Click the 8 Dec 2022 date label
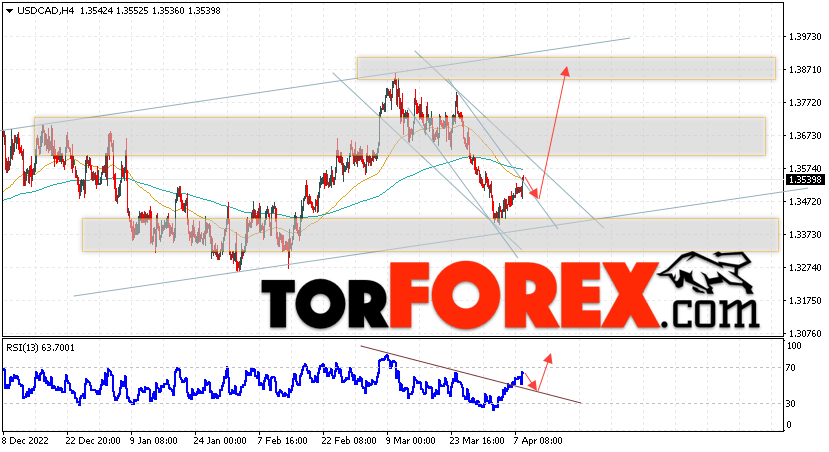Viewport: 829px width, 452px height. pyautogui.click(x=25, y=440)
